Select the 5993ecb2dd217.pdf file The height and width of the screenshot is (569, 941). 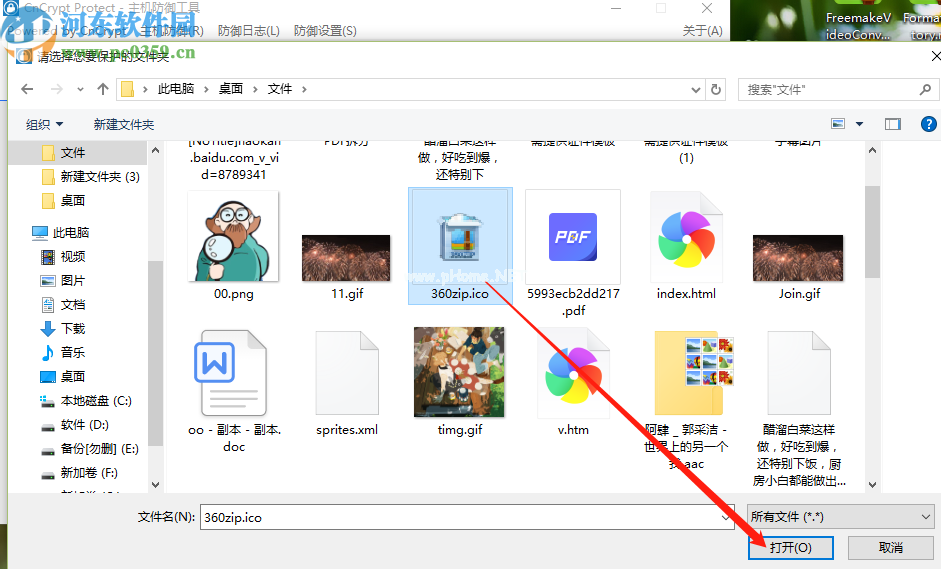click(572, 246)
